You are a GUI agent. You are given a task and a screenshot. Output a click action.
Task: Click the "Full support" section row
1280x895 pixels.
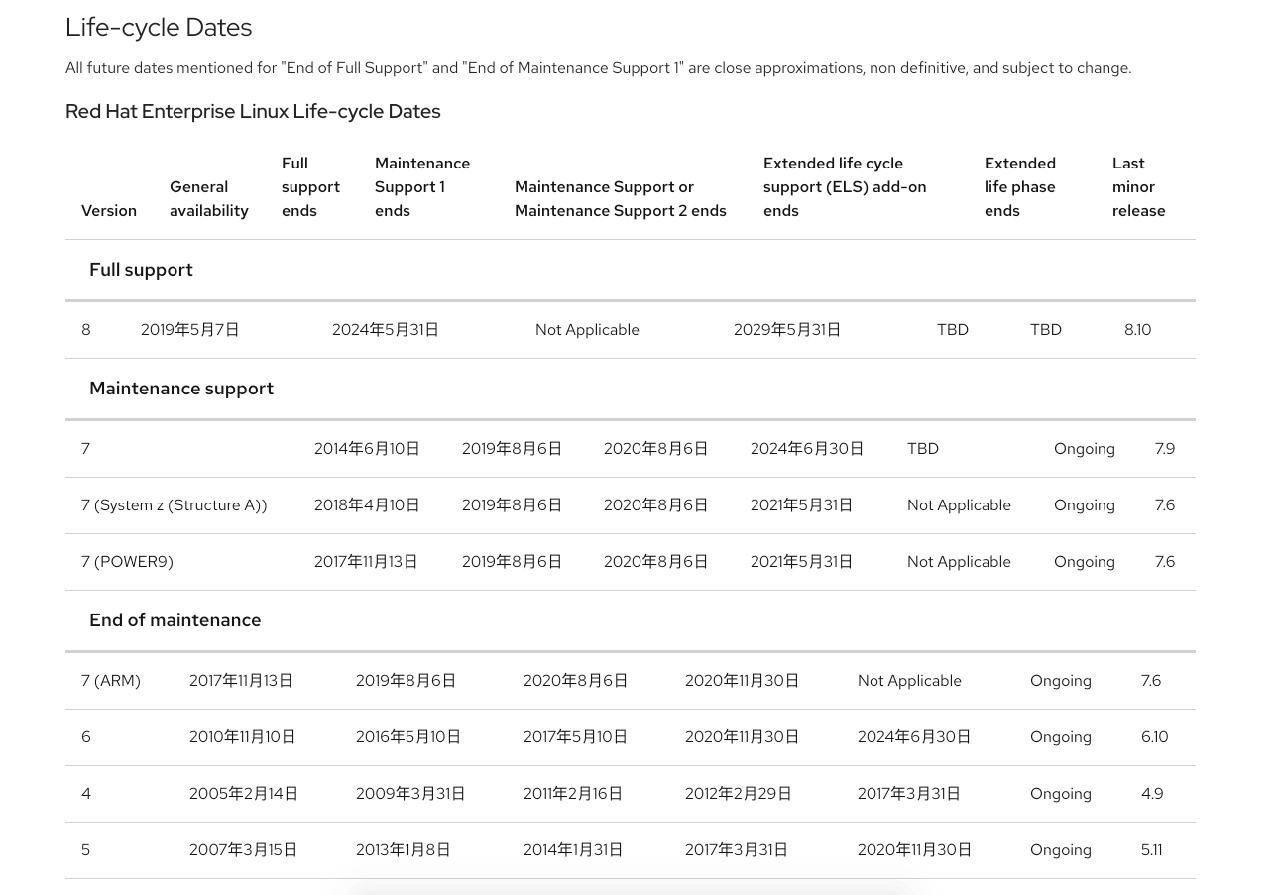coord(141,270)
